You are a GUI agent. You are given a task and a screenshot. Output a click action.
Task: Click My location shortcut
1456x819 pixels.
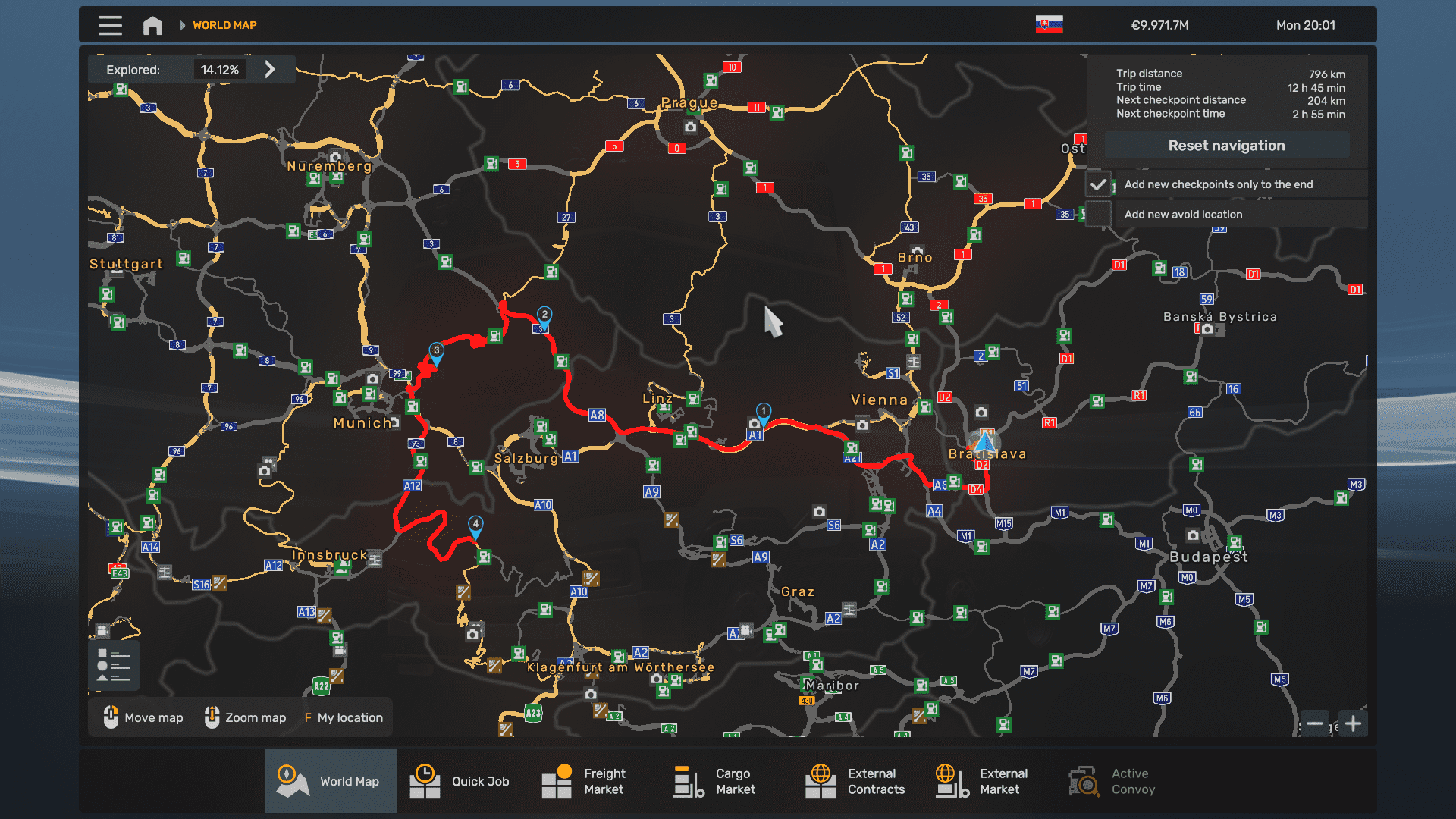344,717
